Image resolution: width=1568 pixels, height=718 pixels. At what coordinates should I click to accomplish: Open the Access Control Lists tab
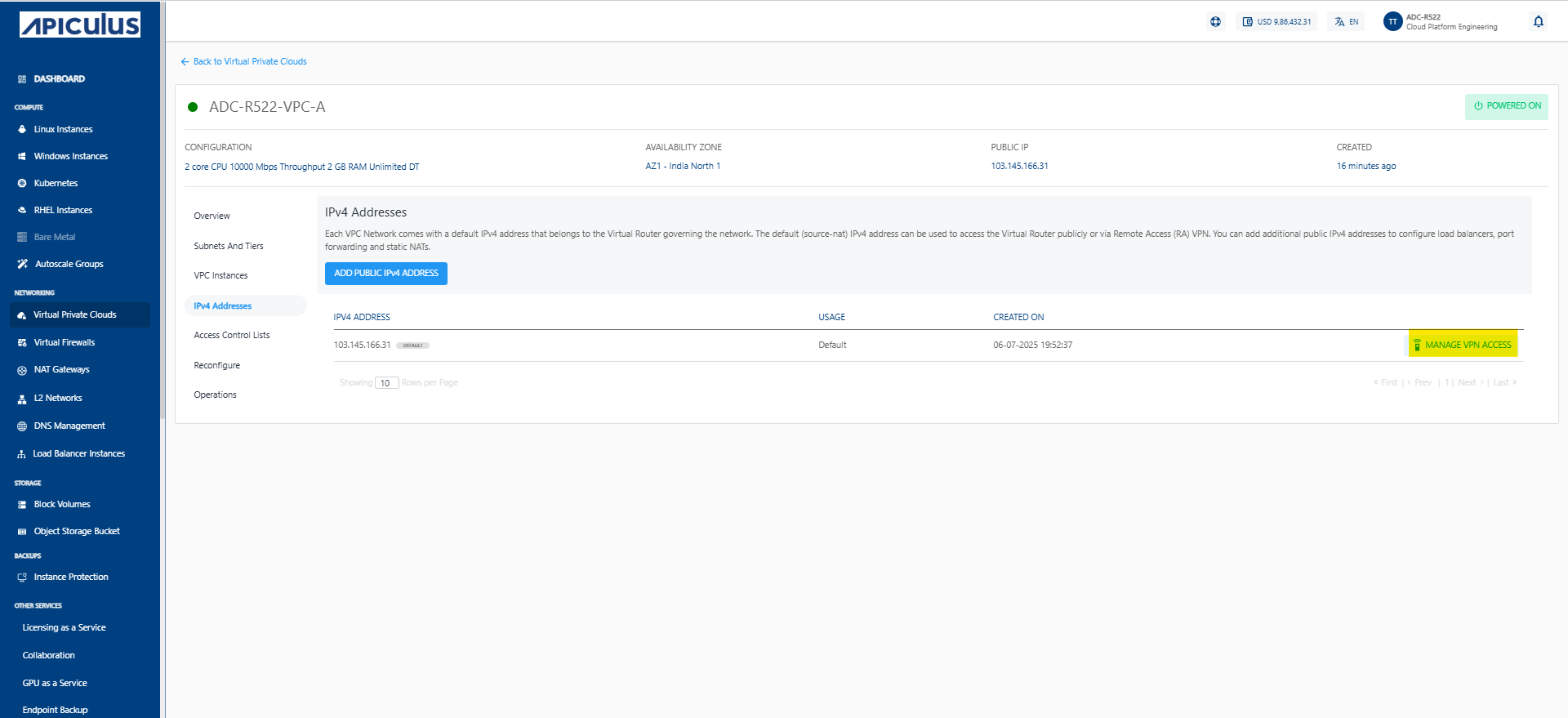(x=231, y=336)
